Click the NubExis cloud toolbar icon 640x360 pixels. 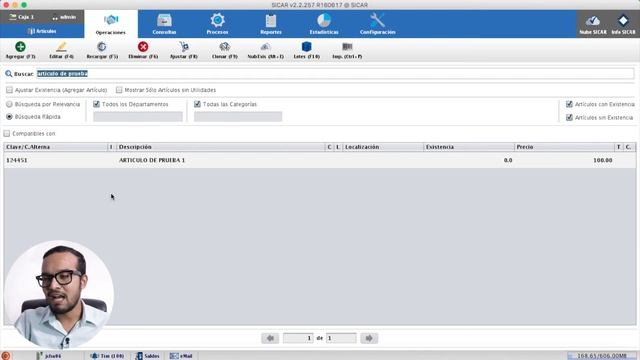pyautogui.click(x=265, y=47)
